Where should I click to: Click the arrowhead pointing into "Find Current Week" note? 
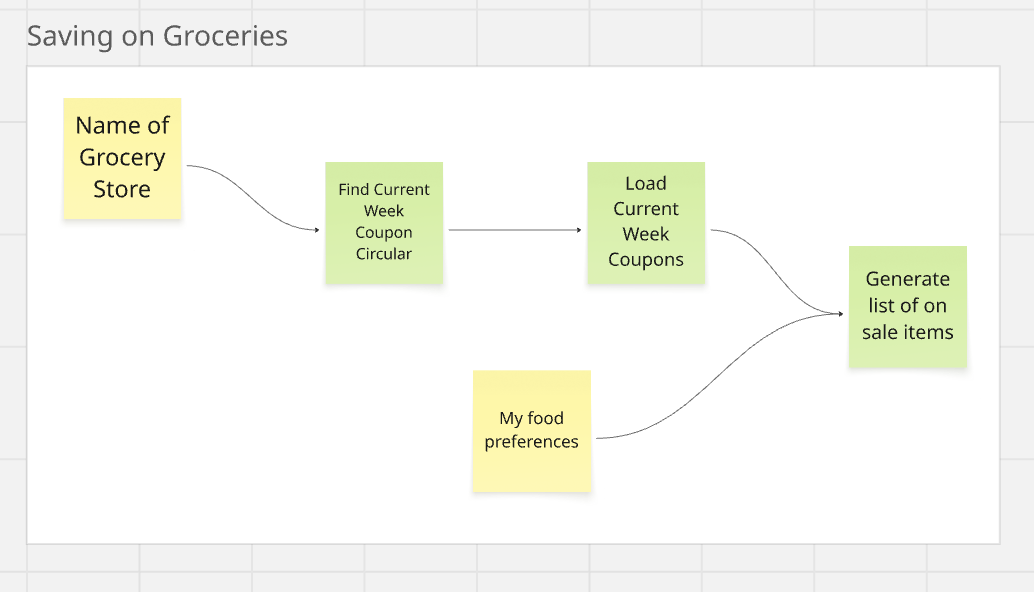coord(316,230)
